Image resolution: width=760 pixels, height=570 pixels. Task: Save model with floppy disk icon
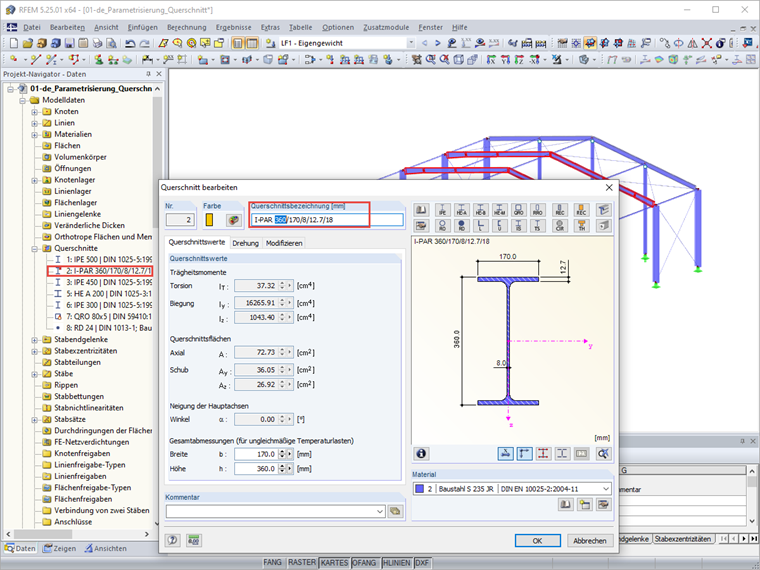tap(69, 43)
